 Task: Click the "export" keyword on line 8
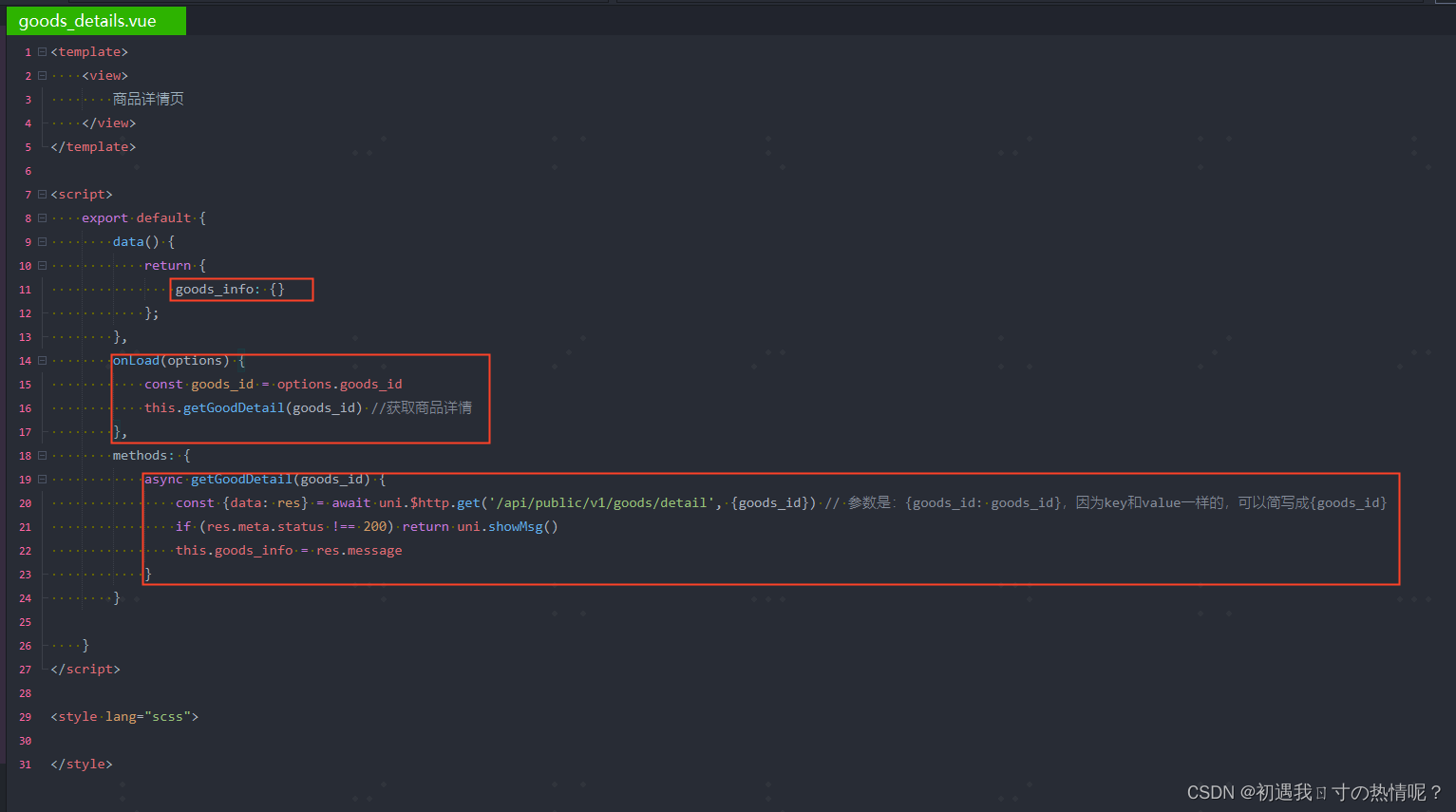[x=104, y=218]
